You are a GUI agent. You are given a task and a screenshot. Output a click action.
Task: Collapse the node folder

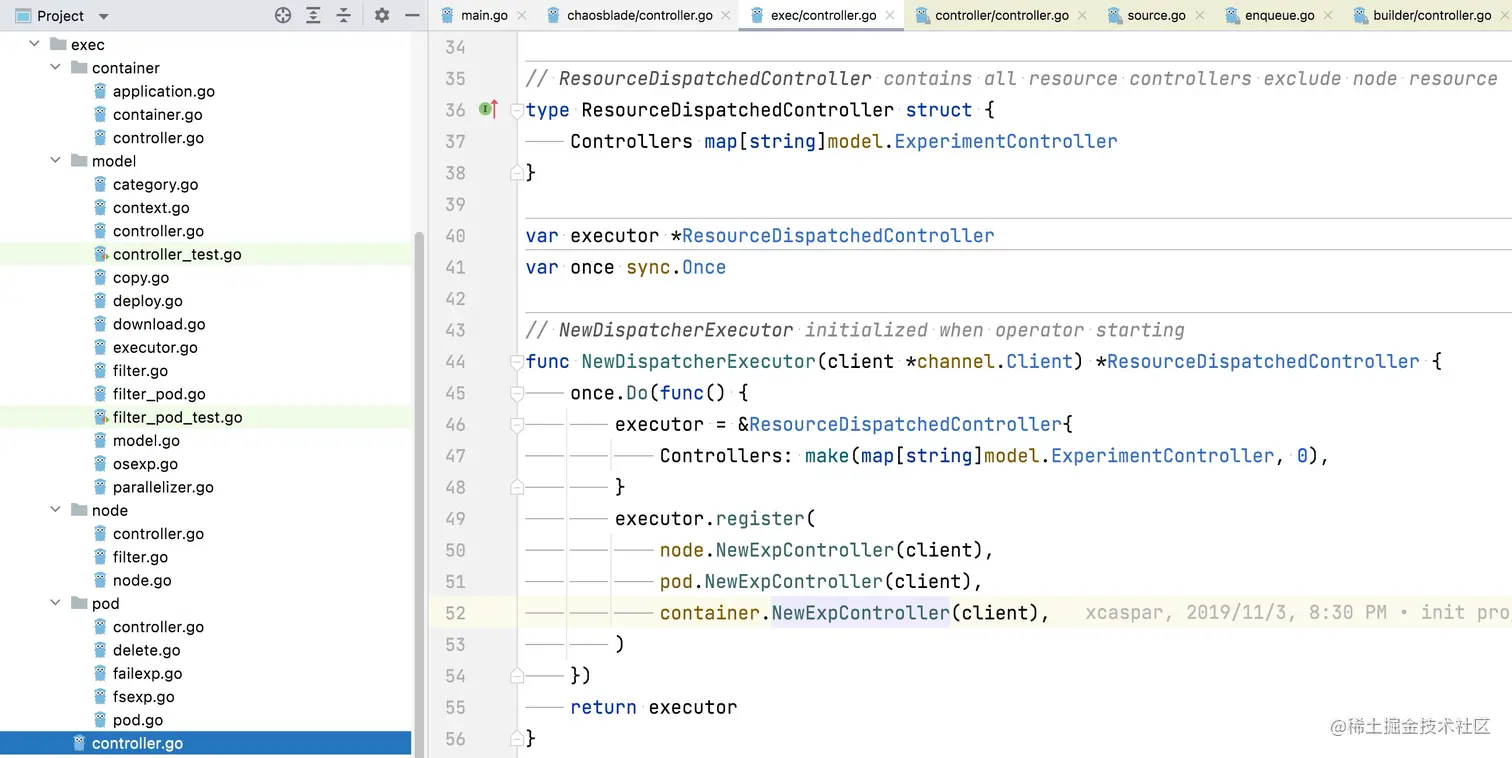coord(56,510)
